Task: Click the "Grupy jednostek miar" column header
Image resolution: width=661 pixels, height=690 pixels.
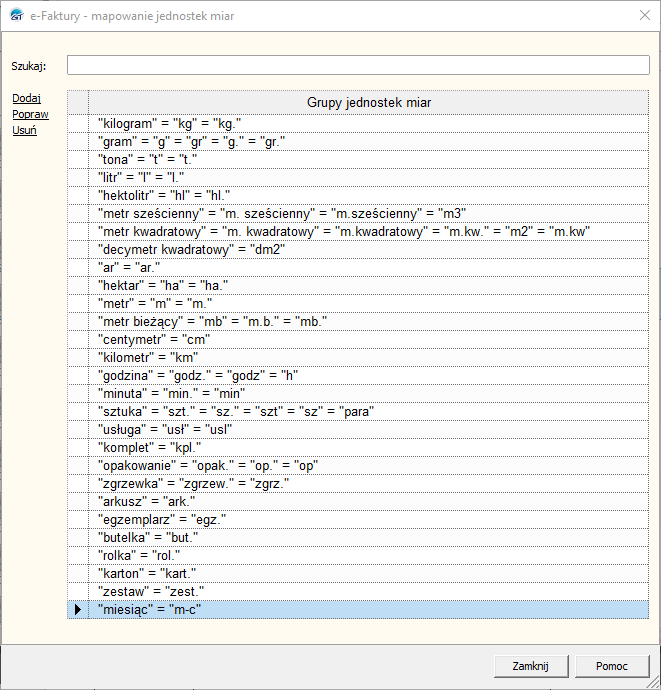Action: click(369, 102)
